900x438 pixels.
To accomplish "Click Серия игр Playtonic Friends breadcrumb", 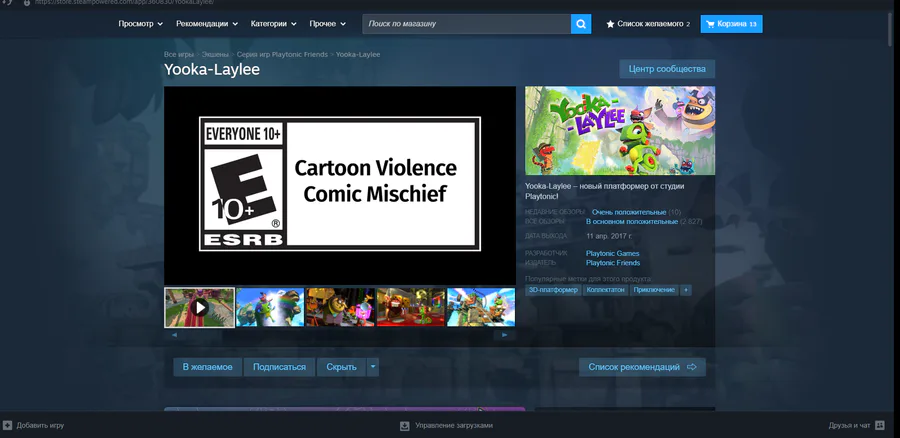I will (282, 55).
